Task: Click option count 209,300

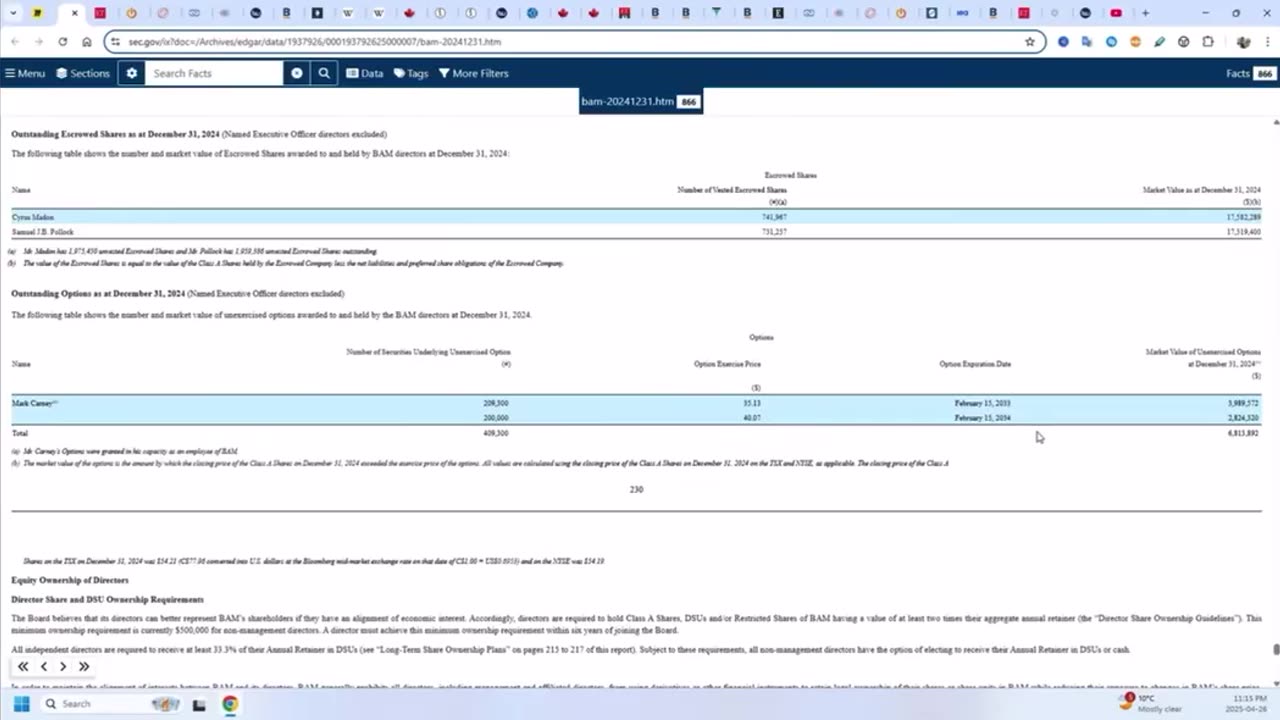Action: (x=496, y=403)
